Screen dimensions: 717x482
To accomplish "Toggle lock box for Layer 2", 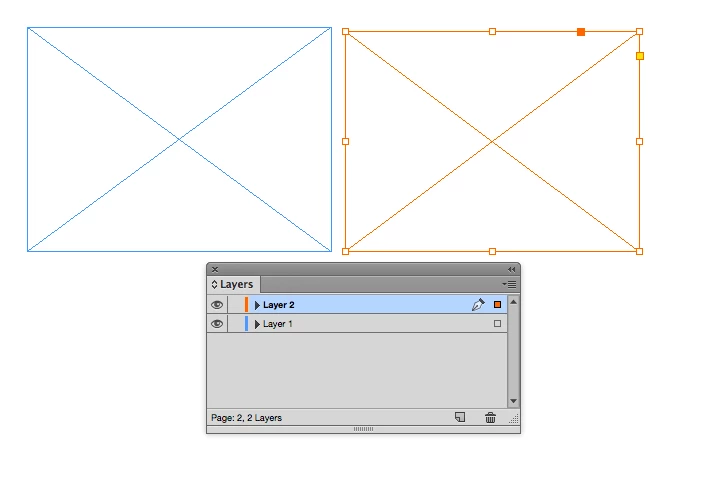I will click(235, 305).
